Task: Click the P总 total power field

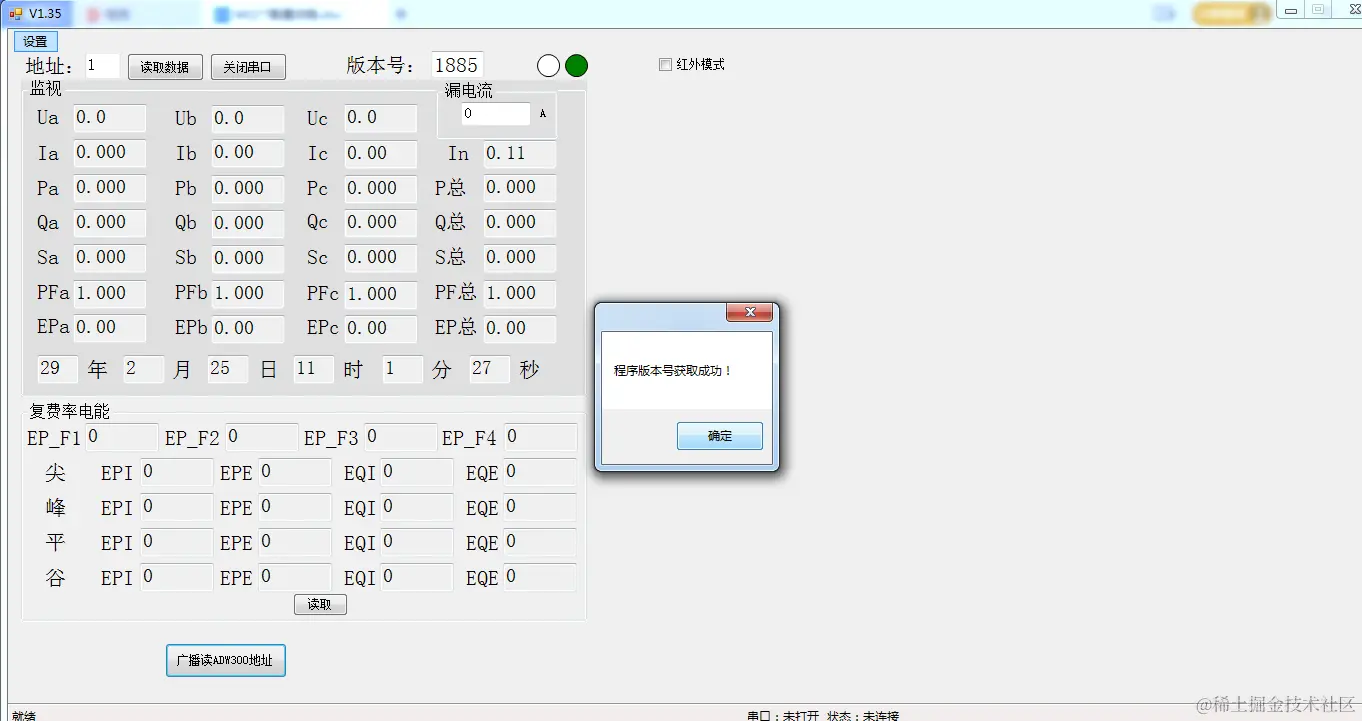Action: tap(520, 188)
